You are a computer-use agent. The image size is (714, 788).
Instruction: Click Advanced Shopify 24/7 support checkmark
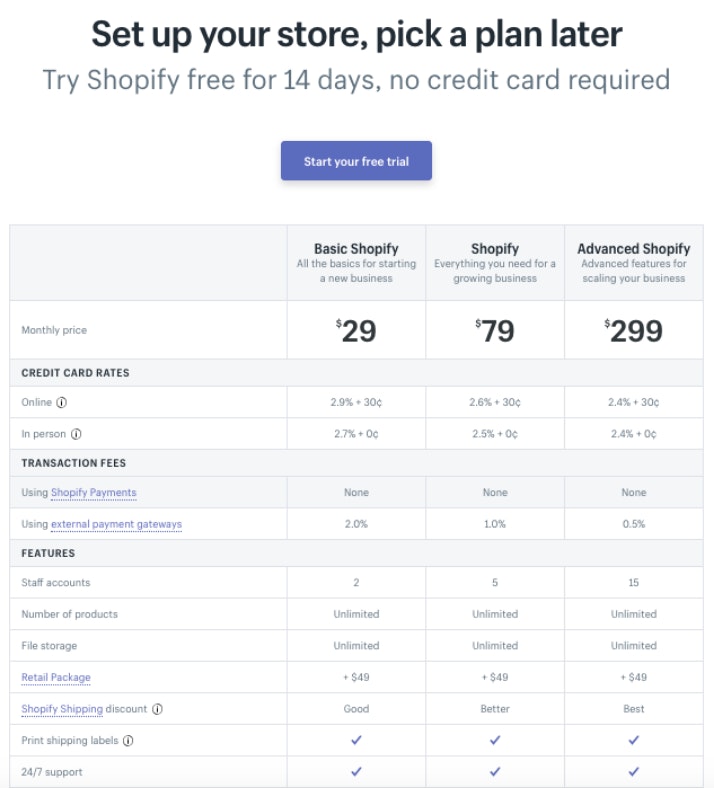(634, 771)
